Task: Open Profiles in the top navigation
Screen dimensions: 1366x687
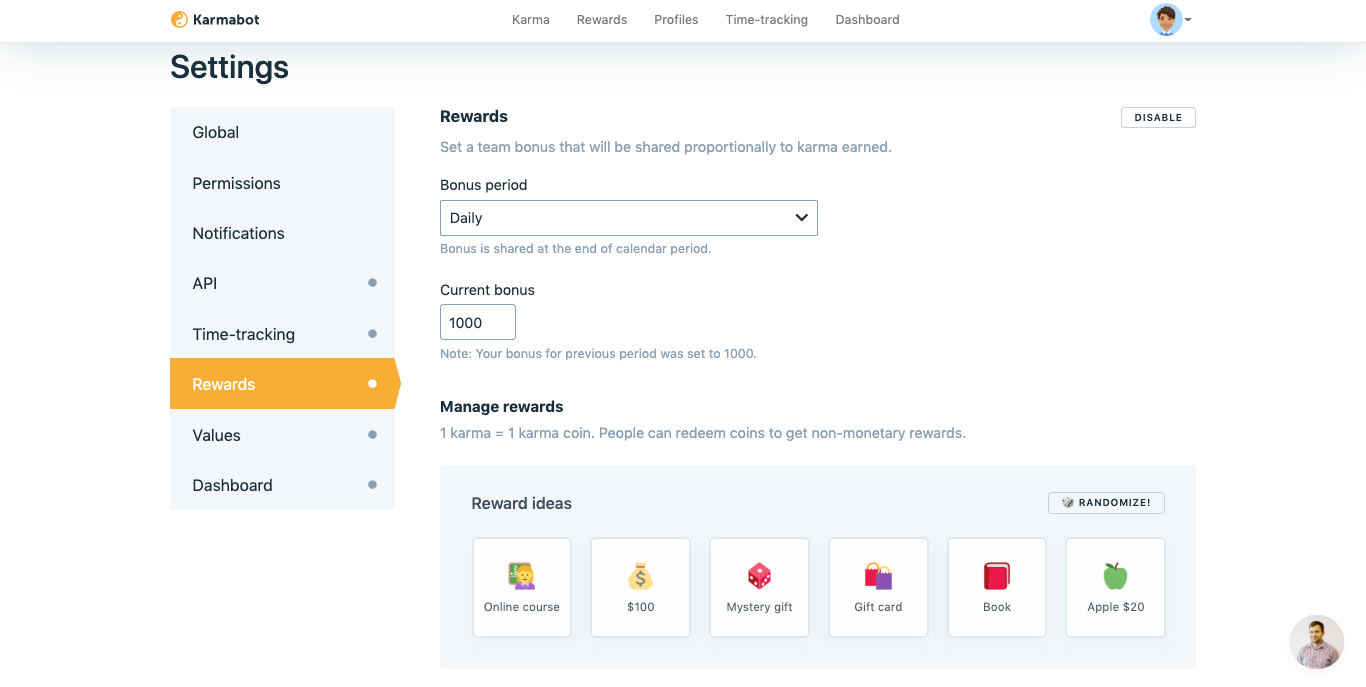Action: coord(676,20)
